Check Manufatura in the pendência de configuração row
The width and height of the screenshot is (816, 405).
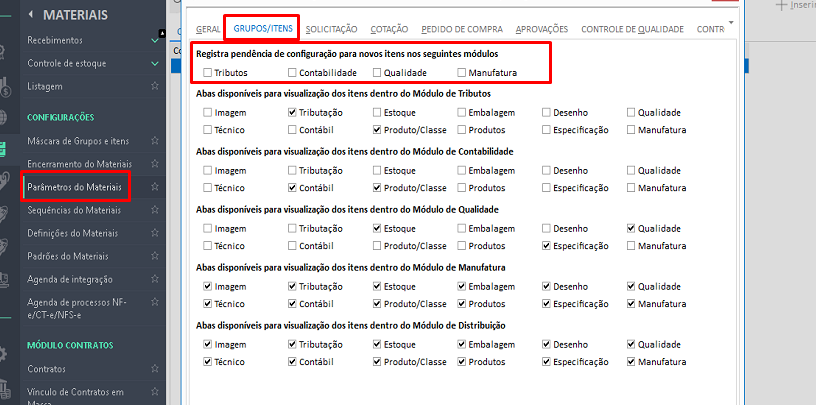[462, 73]
